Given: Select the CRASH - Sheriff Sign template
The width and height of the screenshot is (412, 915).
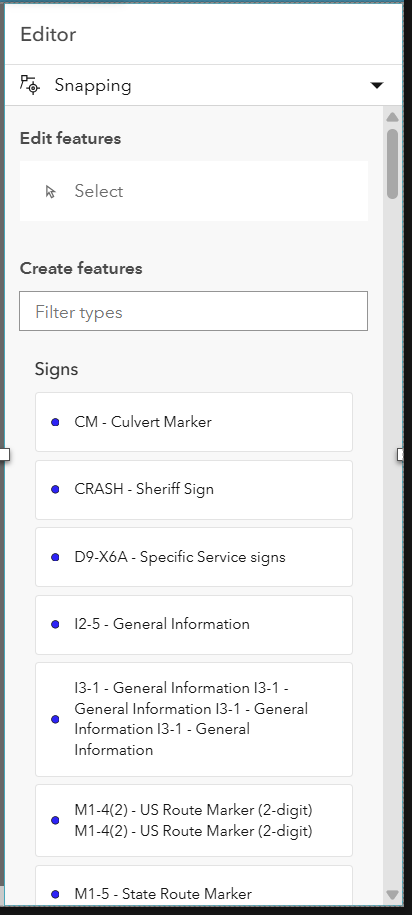Looking at the screenshot, I should pos(194,490).
